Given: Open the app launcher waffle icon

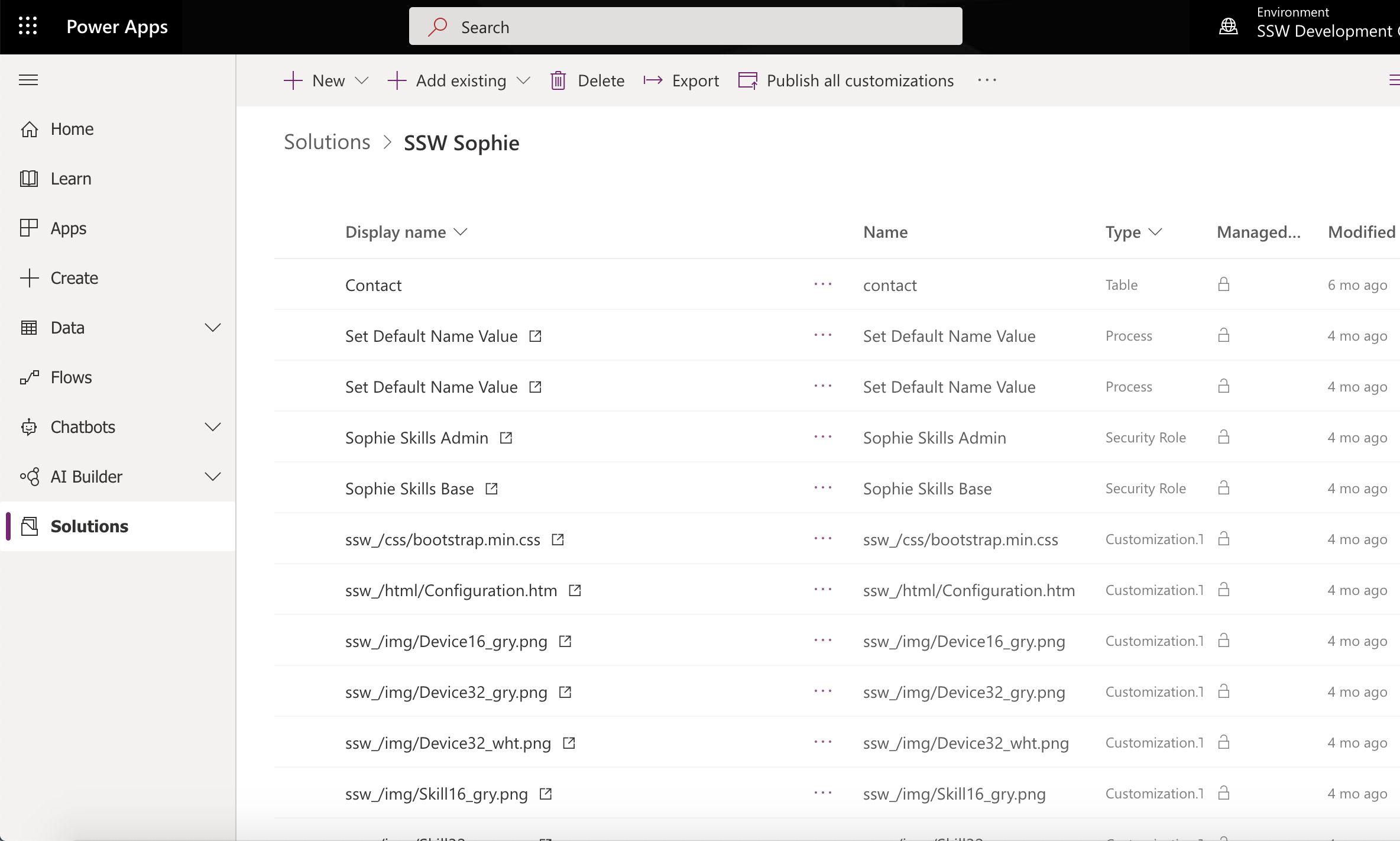Looking at the screenshot, I should pyautogui.click(x=28, y=26).
